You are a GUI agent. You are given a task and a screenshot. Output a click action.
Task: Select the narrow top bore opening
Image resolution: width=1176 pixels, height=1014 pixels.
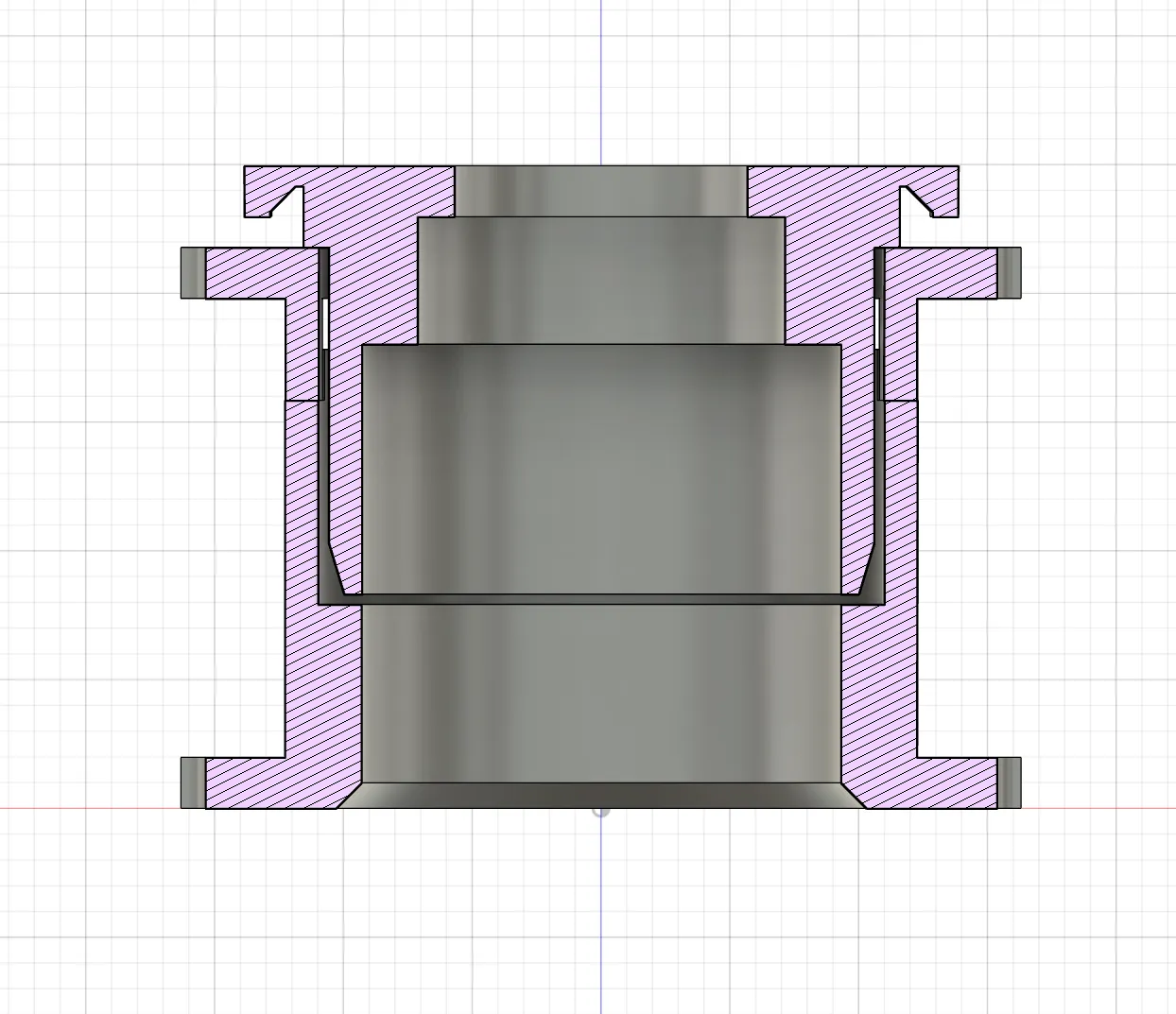(601, 192)
